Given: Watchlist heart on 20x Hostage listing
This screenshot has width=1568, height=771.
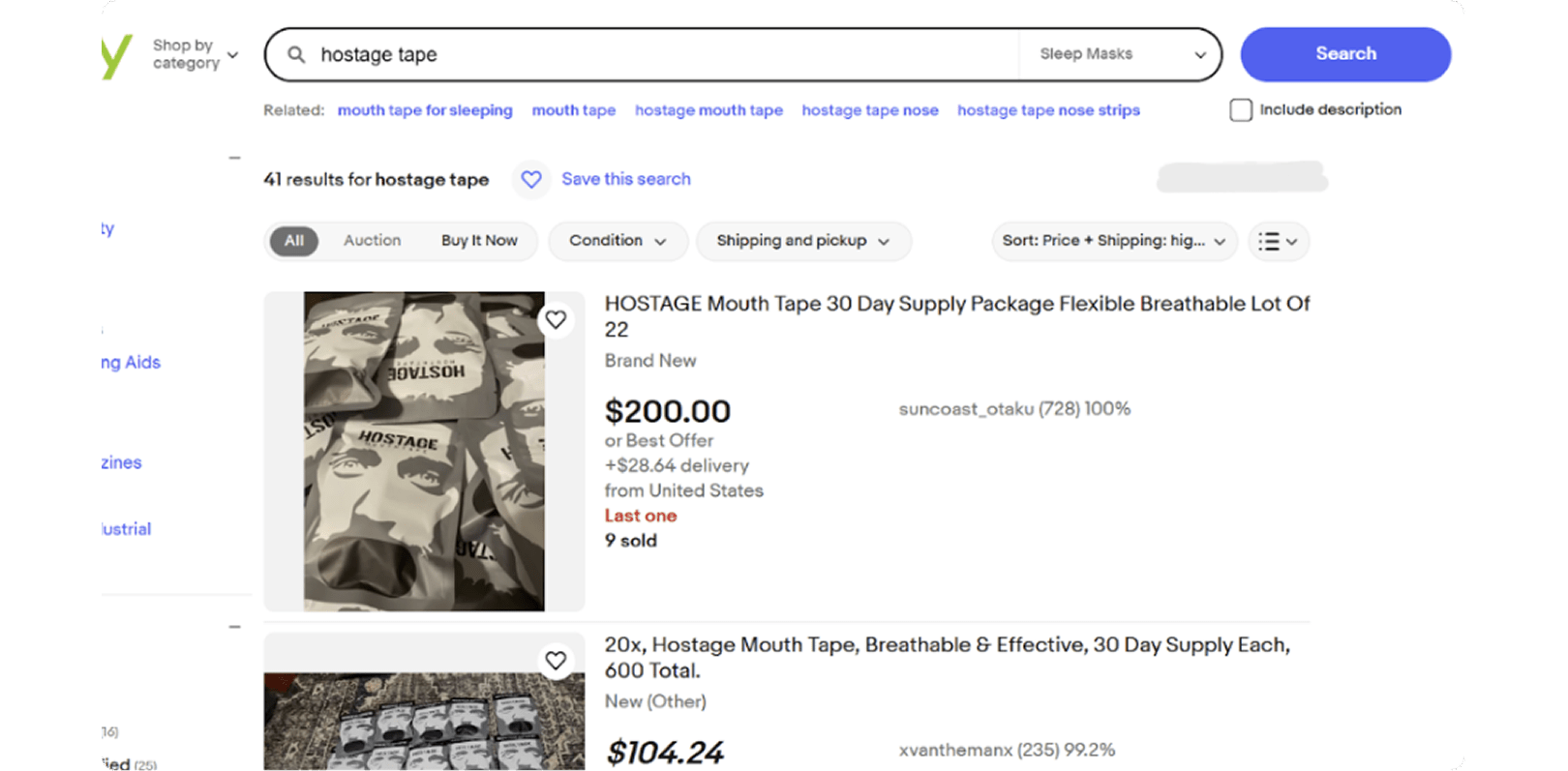Looking at the screenshot, I should point(556,661).
